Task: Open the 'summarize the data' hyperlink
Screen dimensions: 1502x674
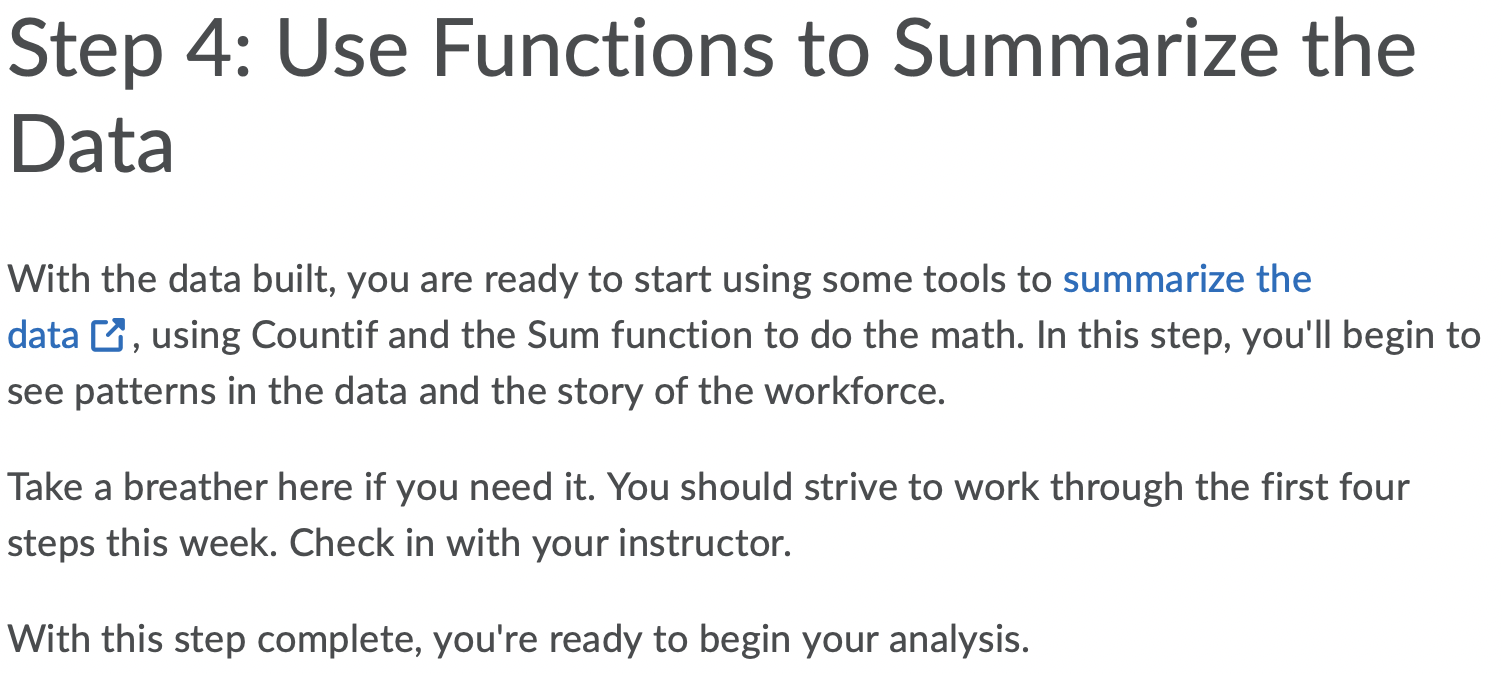Action: (1187, 279)
